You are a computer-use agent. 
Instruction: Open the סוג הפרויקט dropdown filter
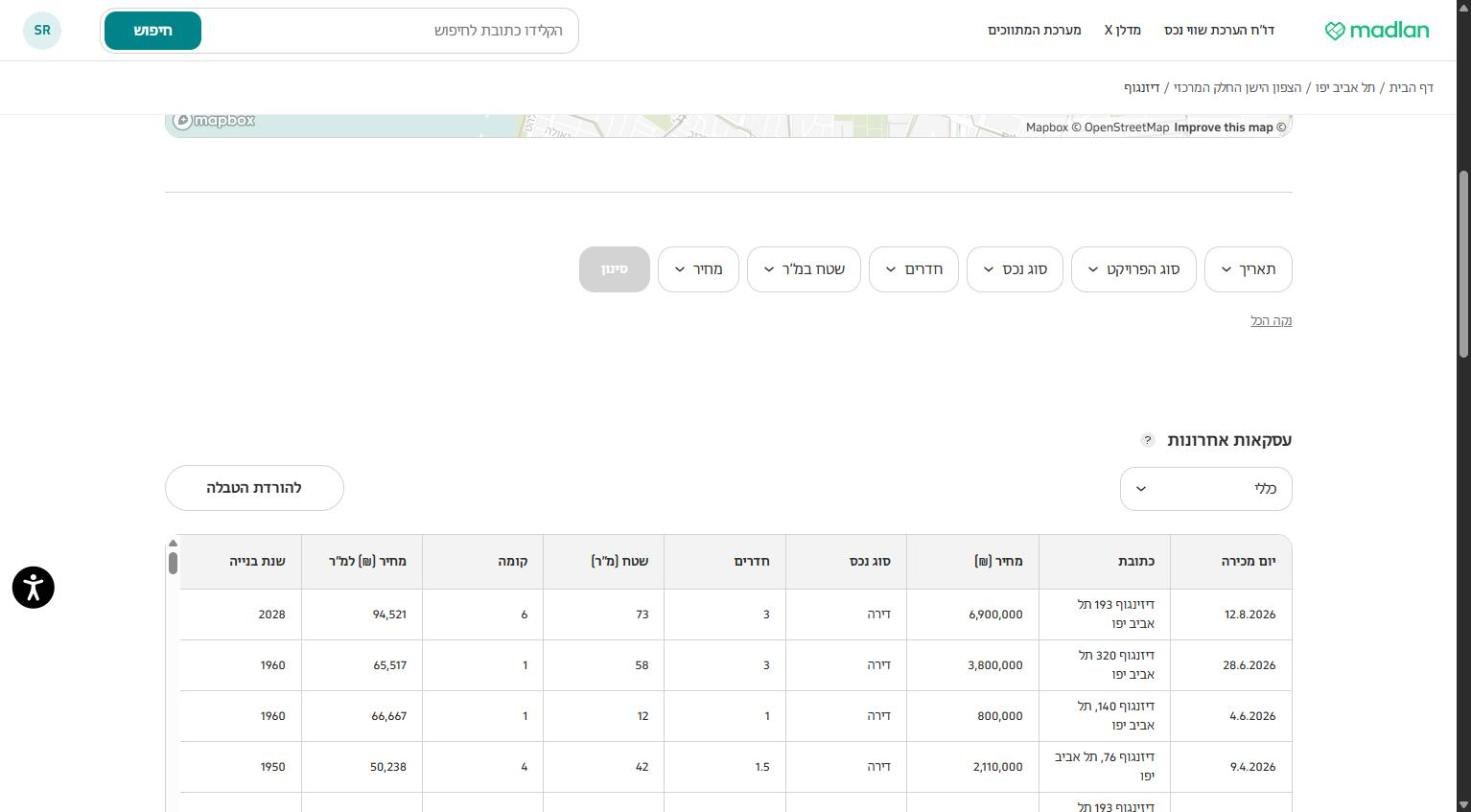click(1133, 269)
